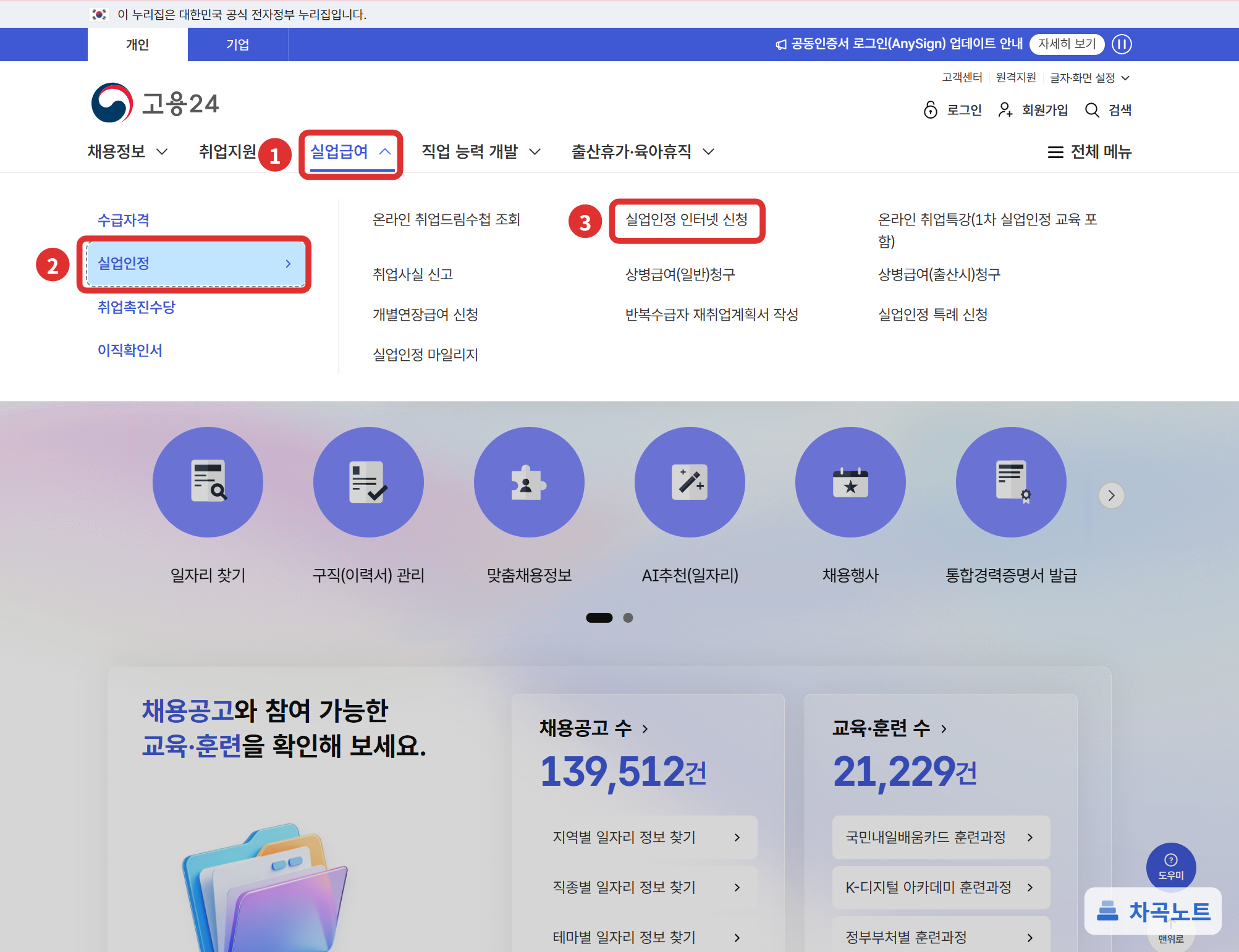The width and height of the screenshot is (1239, 952).
Task: Click the 자세히 보기 button
Action: click(1067, 44)
